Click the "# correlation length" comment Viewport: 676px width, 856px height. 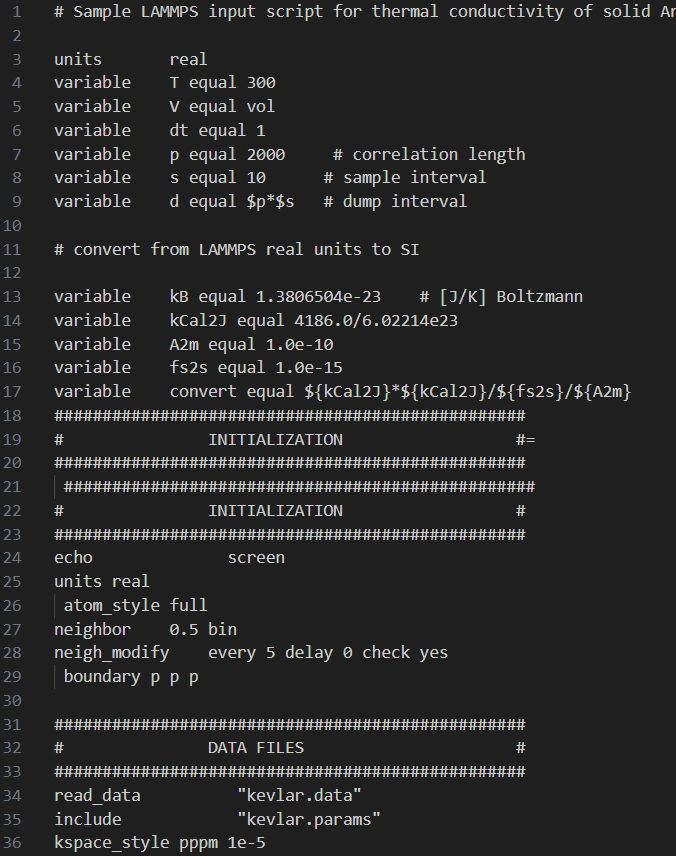429,154
